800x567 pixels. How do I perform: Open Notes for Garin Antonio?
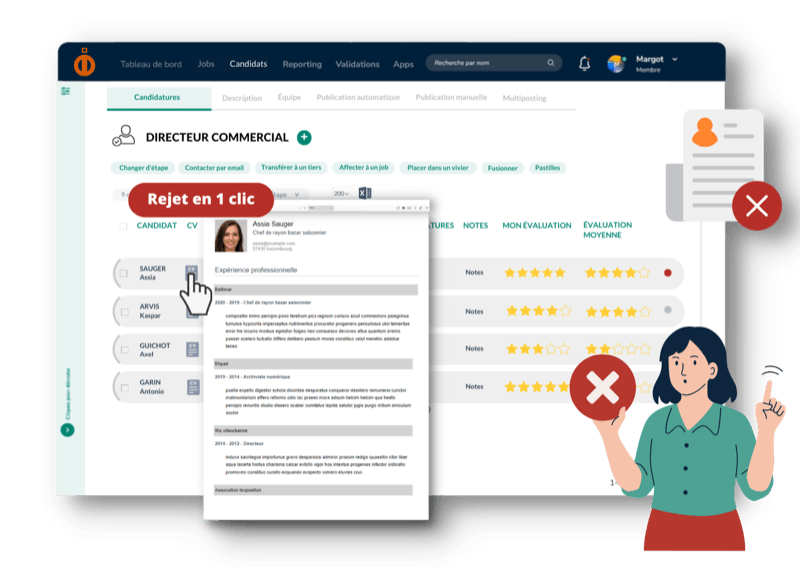(x=474, y=387)
